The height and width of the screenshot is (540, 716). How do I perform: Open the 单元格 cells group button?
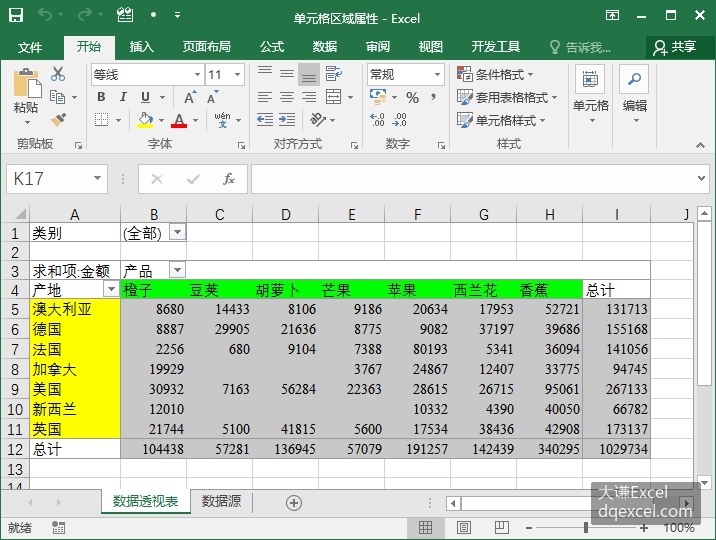[x=590, y=94]
